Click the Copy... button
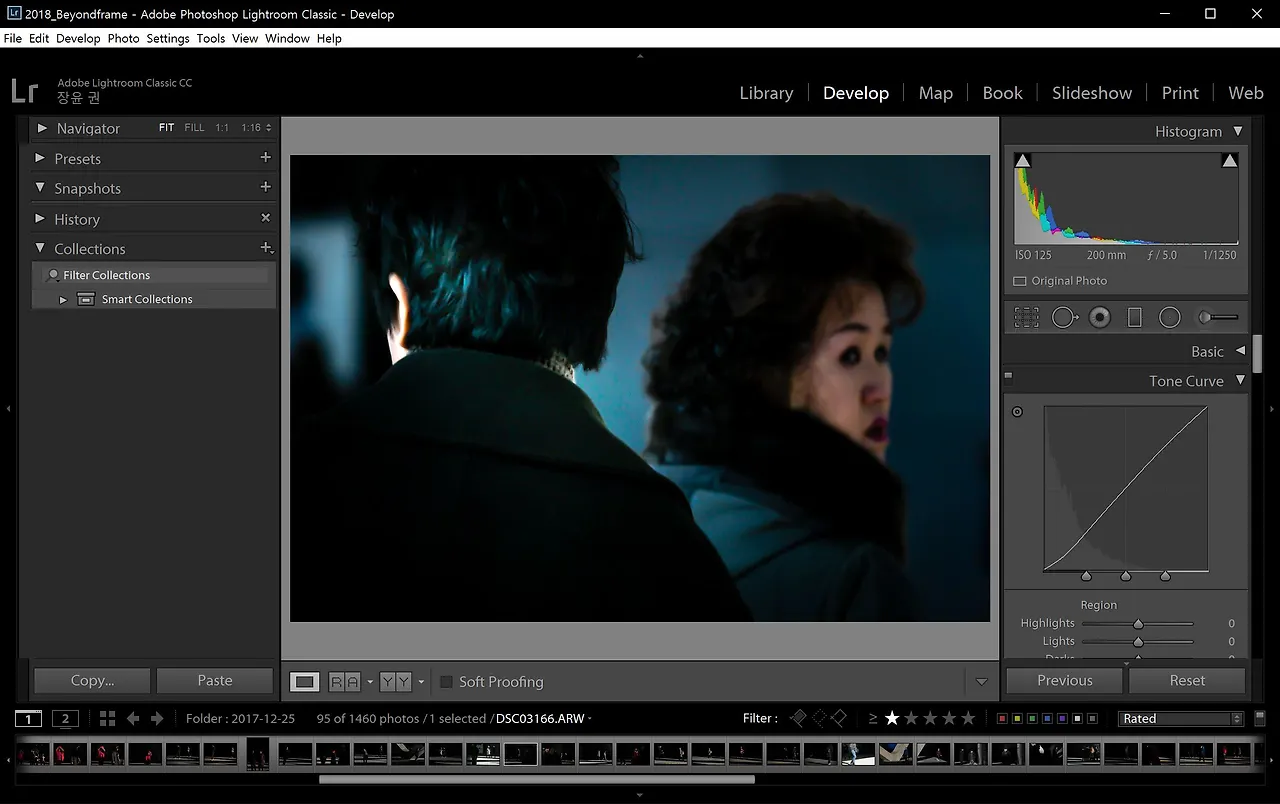 [x=92, y=680]
